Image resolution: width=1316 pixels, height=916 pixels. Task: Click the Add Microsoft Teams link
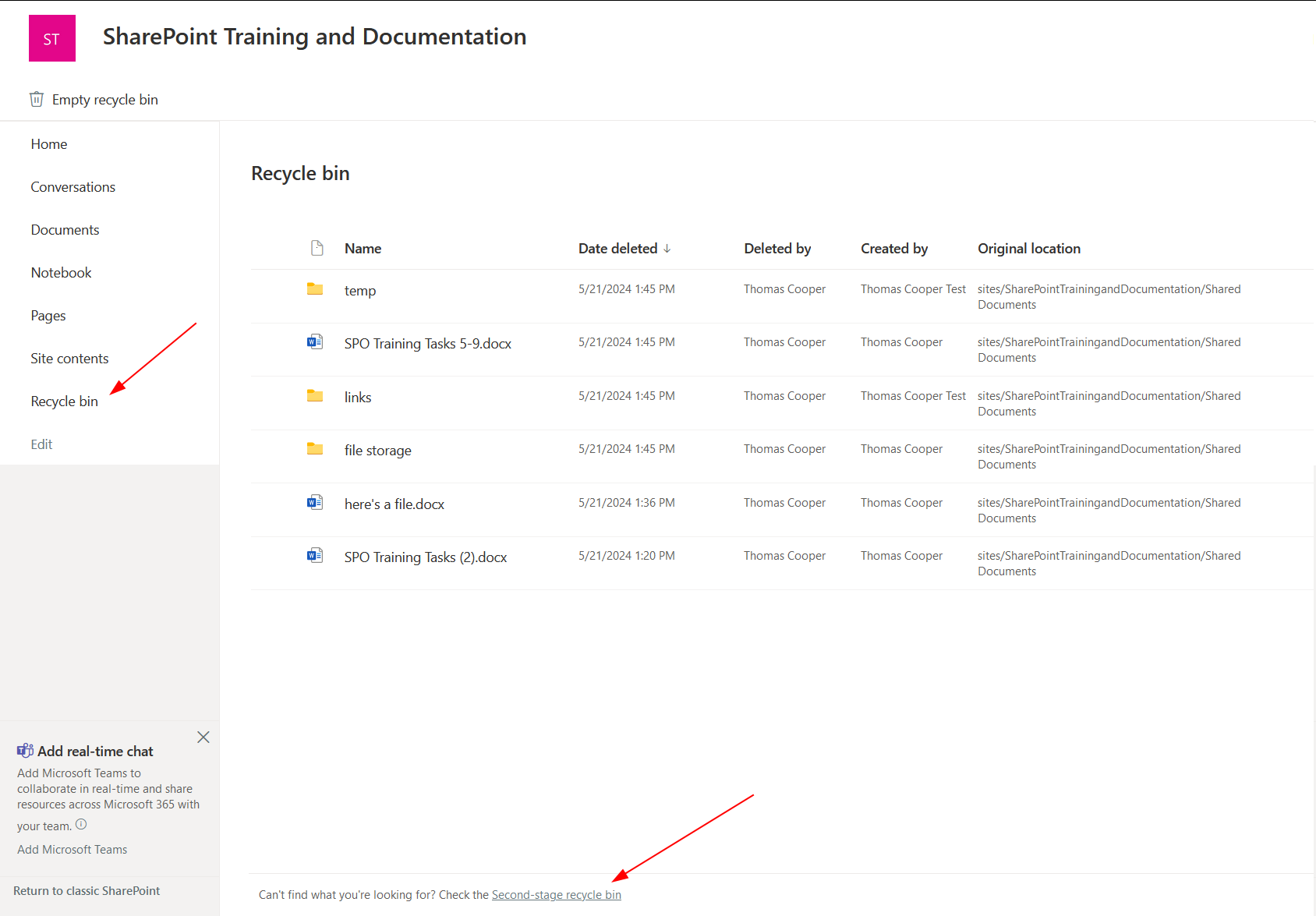(x=73, y=850)
